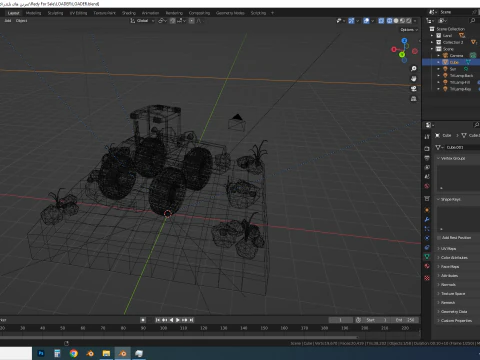Open the viewport Options dropdown
Screen dimensions: 480x360
pyautogui.click(x=409, y=30)
